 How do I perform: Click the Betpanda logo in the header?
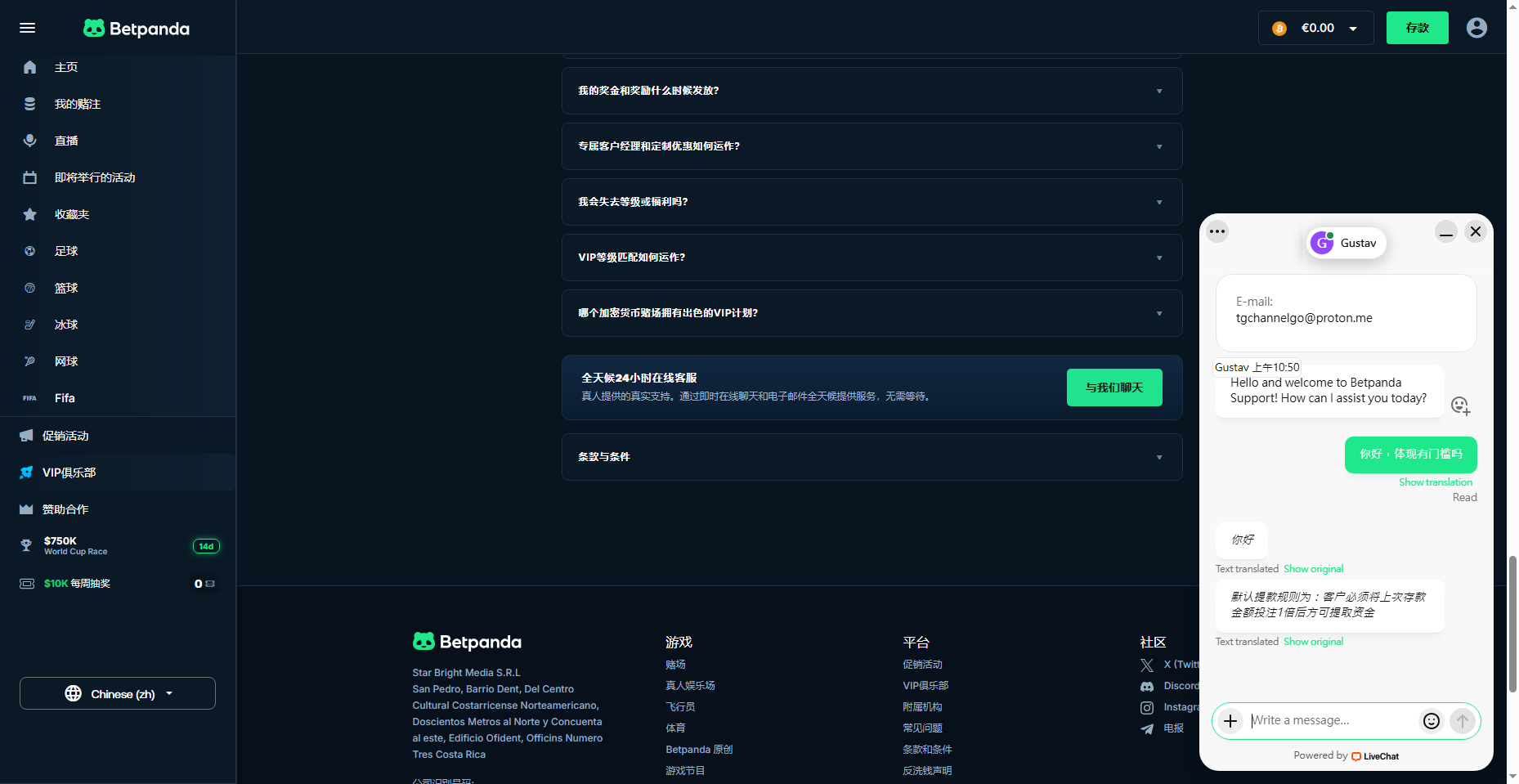tap(137, 29)
